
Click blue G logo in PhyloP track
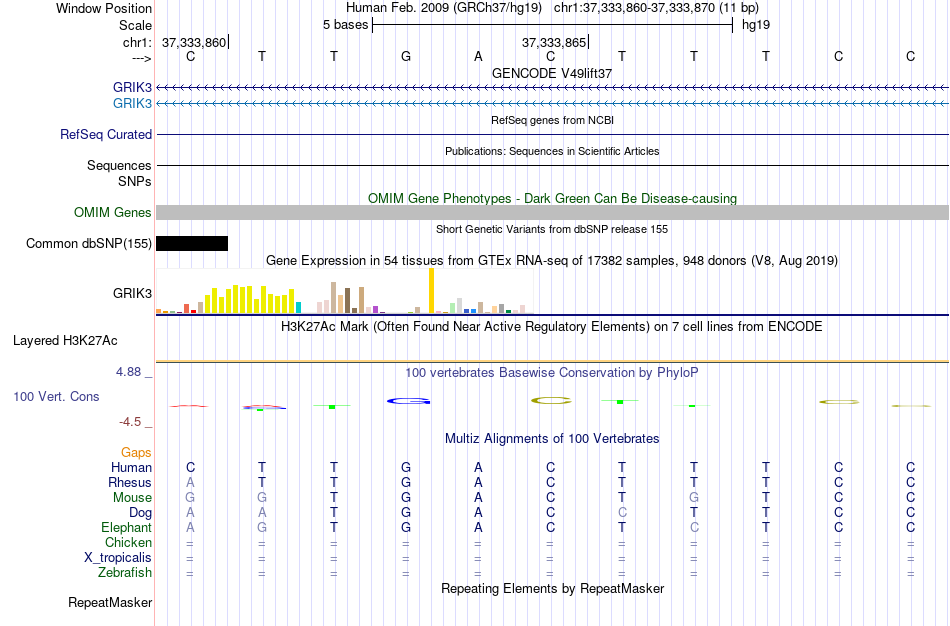pyautogui.click(x=408, y=401)
